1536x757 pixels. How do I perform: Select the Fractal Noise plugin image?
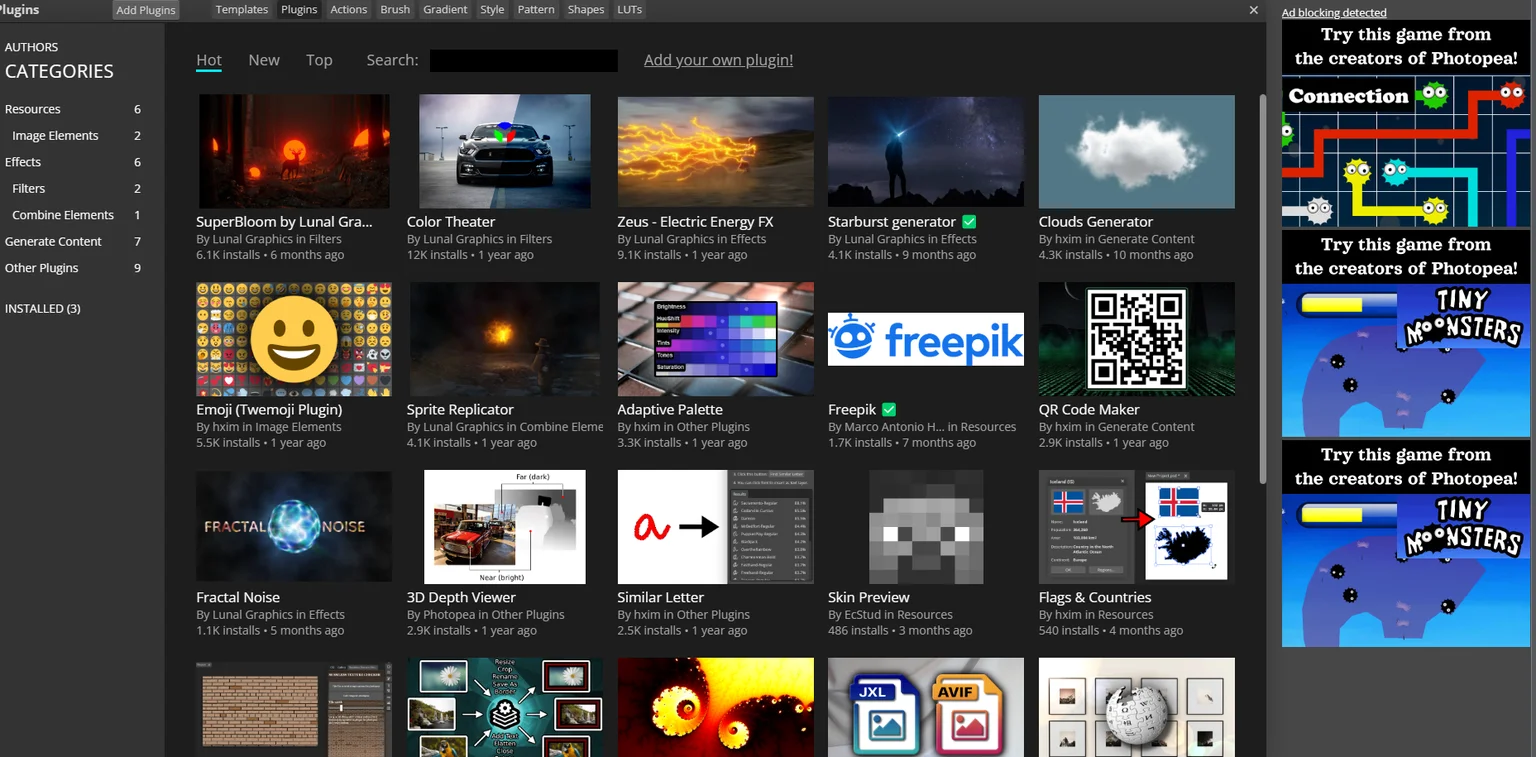pyautogui.click(x=294, y=527)
